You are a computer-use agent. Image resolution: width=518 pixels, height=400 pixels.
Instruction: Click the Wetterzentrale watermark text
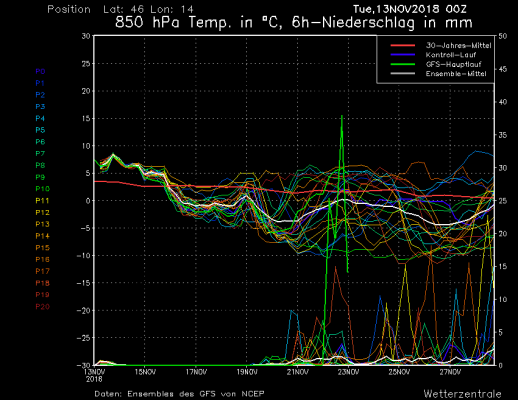(x=462, y=394)
